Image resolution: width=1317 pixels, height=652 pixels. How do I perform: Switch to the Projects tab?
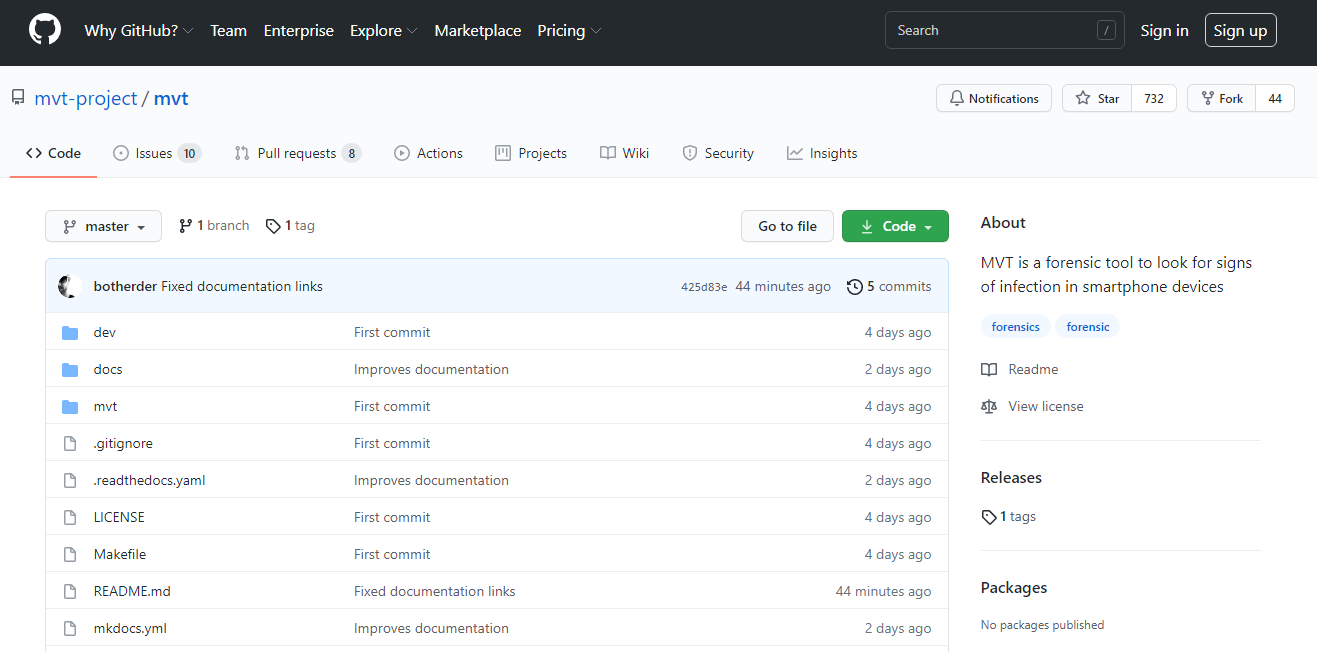pyautogui.click(x=531, y=153)
